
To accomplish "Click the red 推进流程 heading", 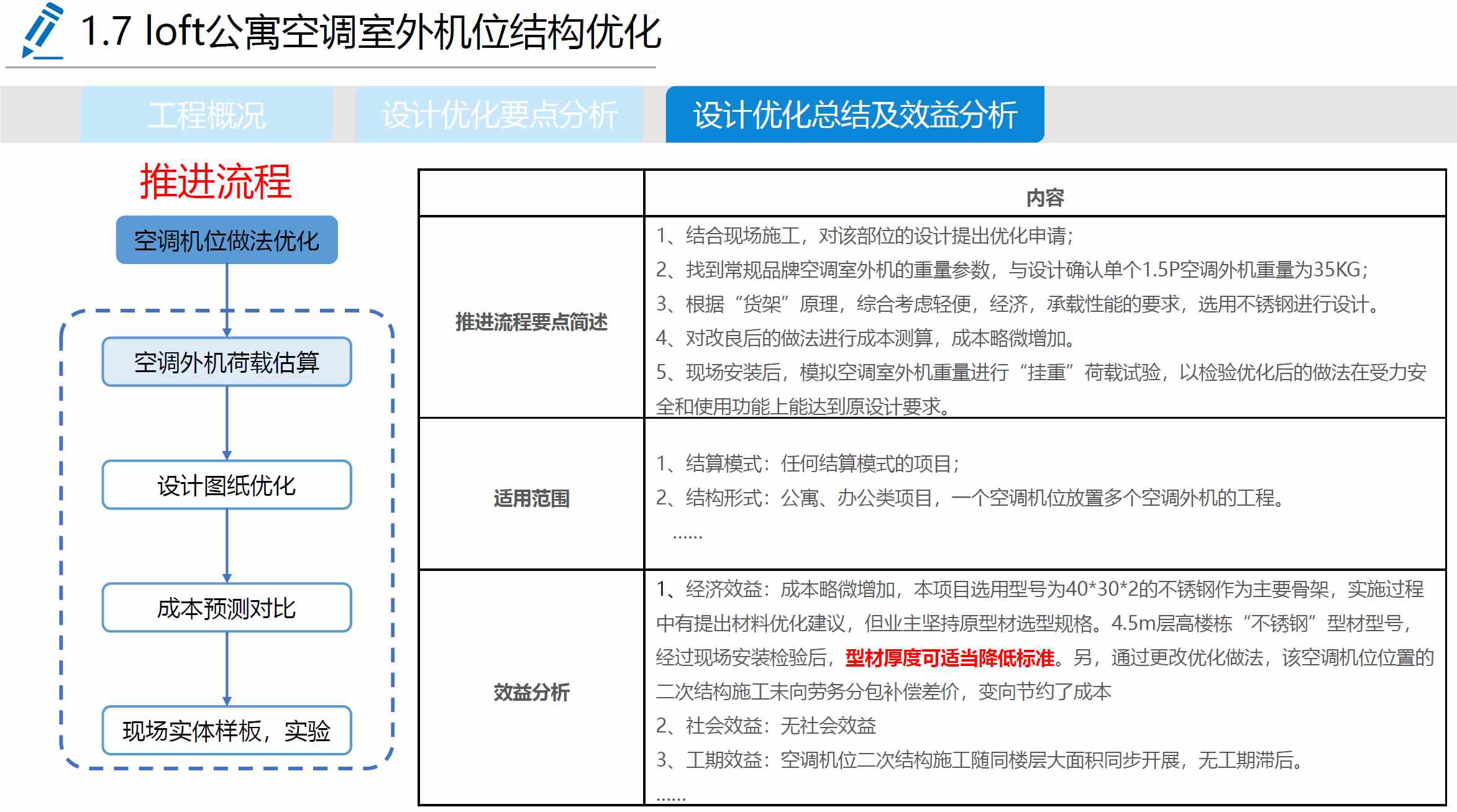I will click(x=216, y=182).
